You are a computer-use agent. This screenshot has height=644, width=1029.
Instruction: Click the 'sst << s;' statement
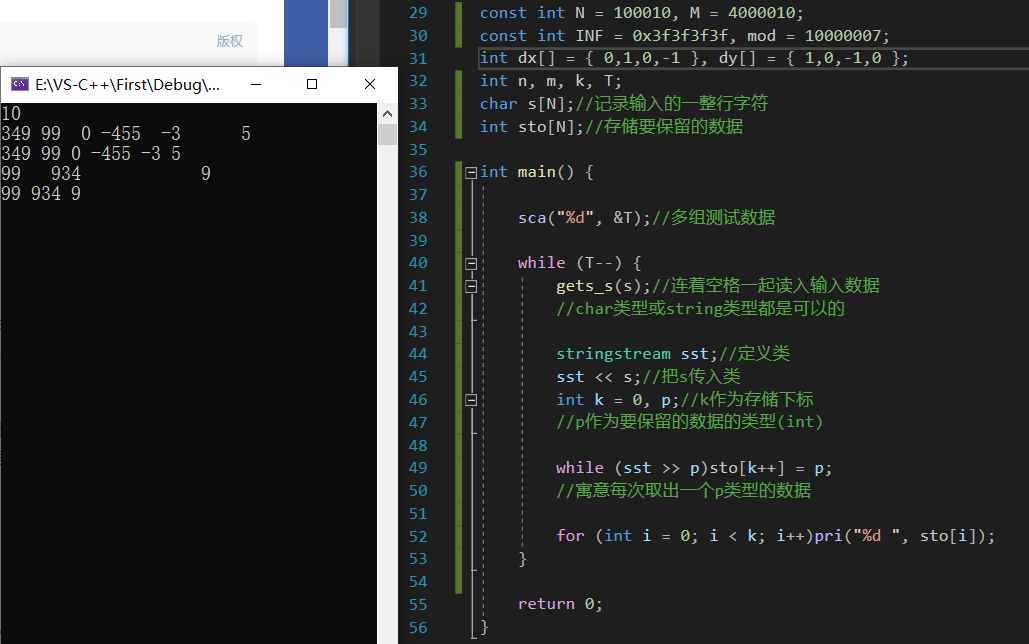pyautogui.click(x=598, y=377)
